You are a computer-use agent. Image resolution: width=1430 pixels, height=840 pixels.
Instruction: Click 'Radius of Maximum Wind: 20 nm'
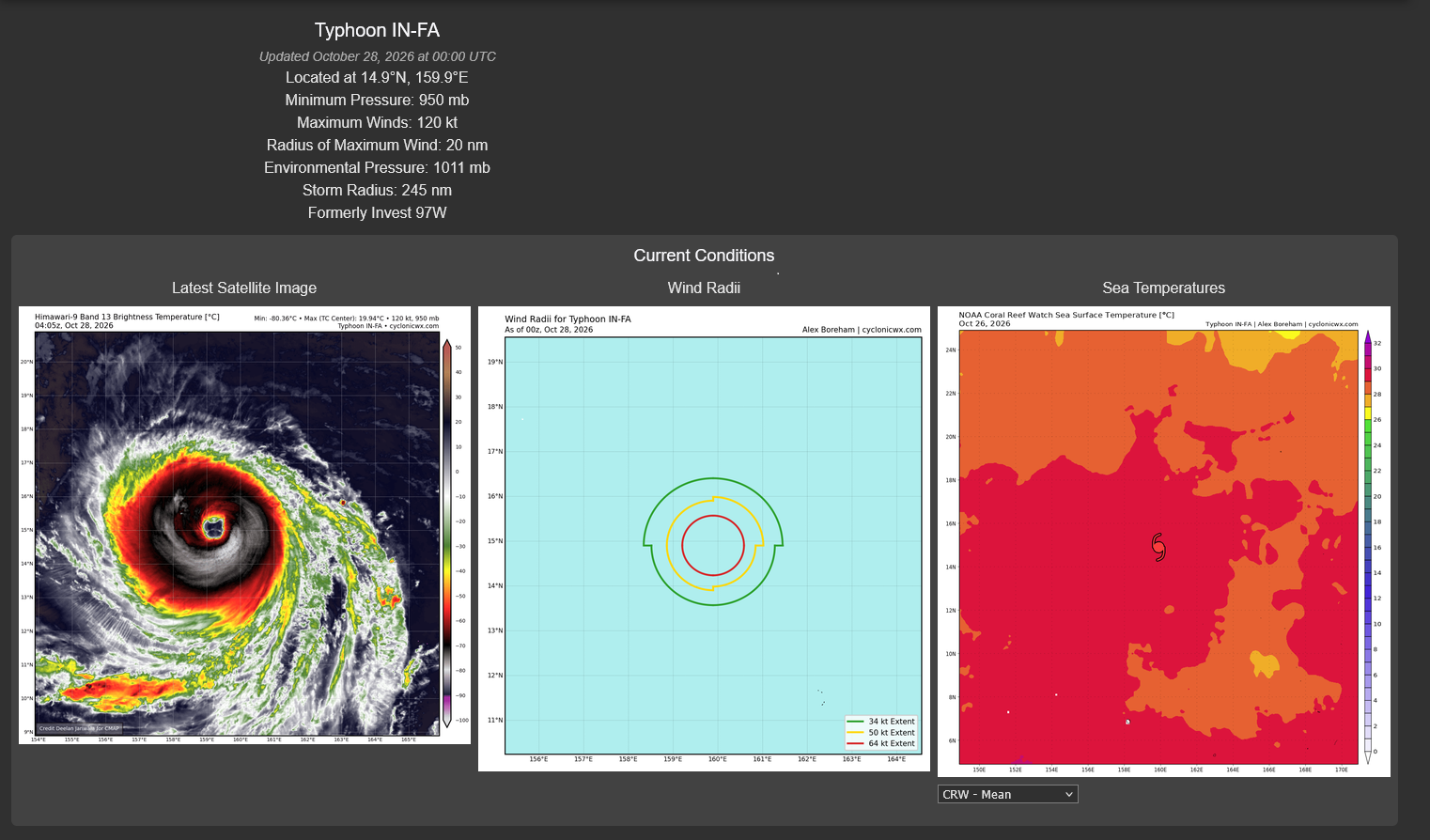pos(377,146)
